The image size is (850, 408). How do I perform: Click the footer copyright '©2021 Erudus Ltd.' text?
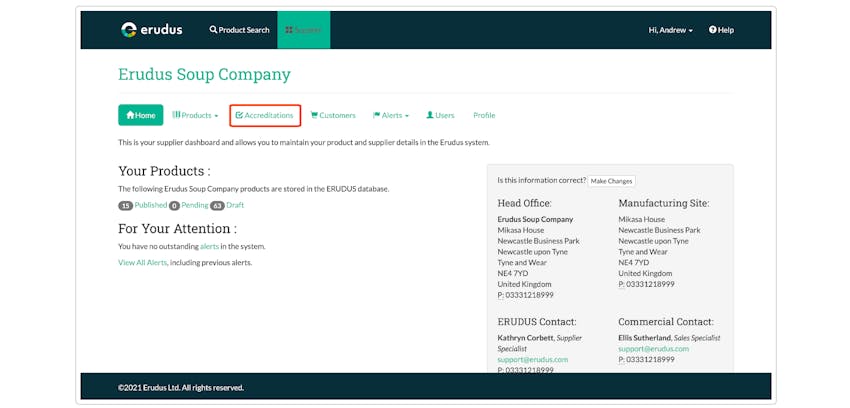(181, 388)
